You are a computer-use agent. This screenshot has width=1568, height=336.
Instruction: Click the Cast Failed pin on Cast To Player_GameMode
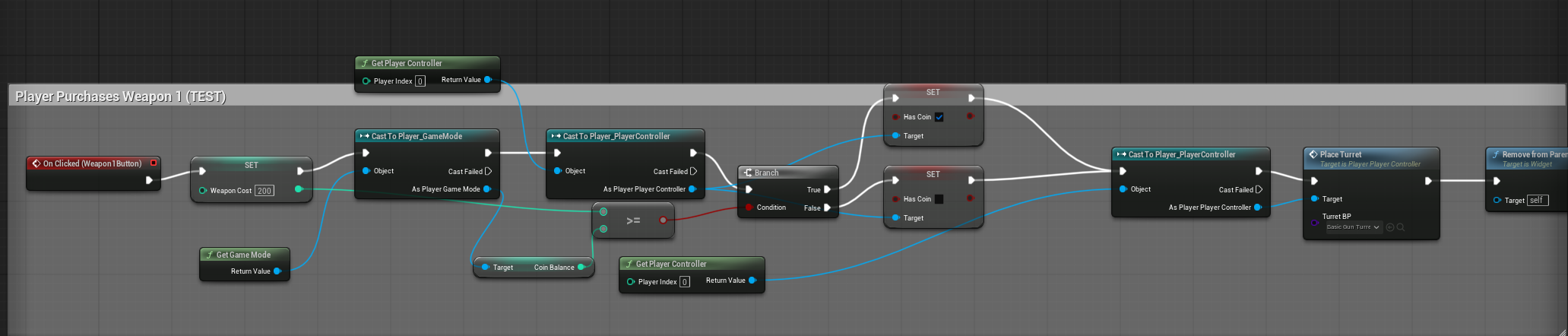(x=488, y=171)
